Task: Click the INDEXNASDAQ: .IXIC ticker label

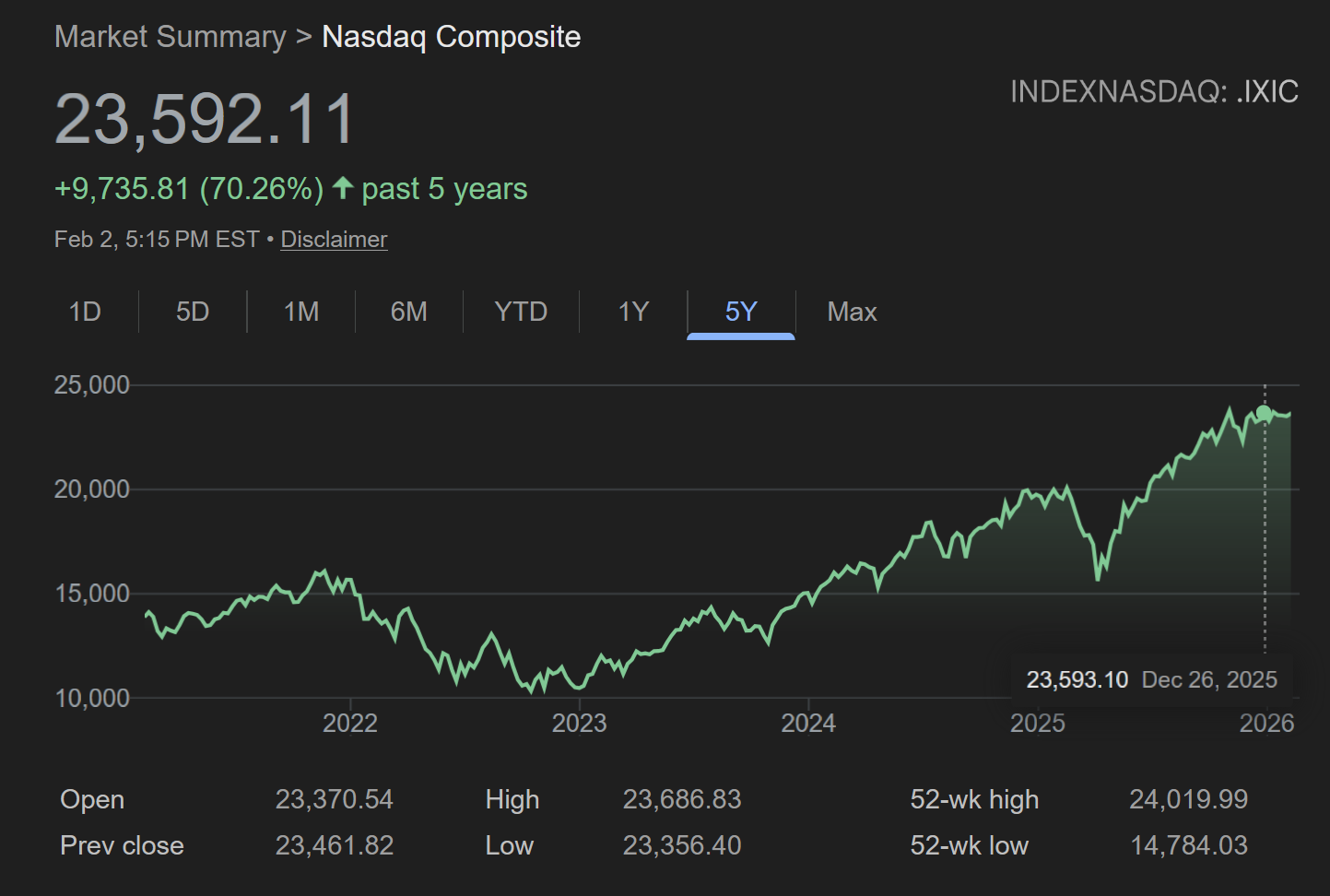Action: [x=1155, y=91]
